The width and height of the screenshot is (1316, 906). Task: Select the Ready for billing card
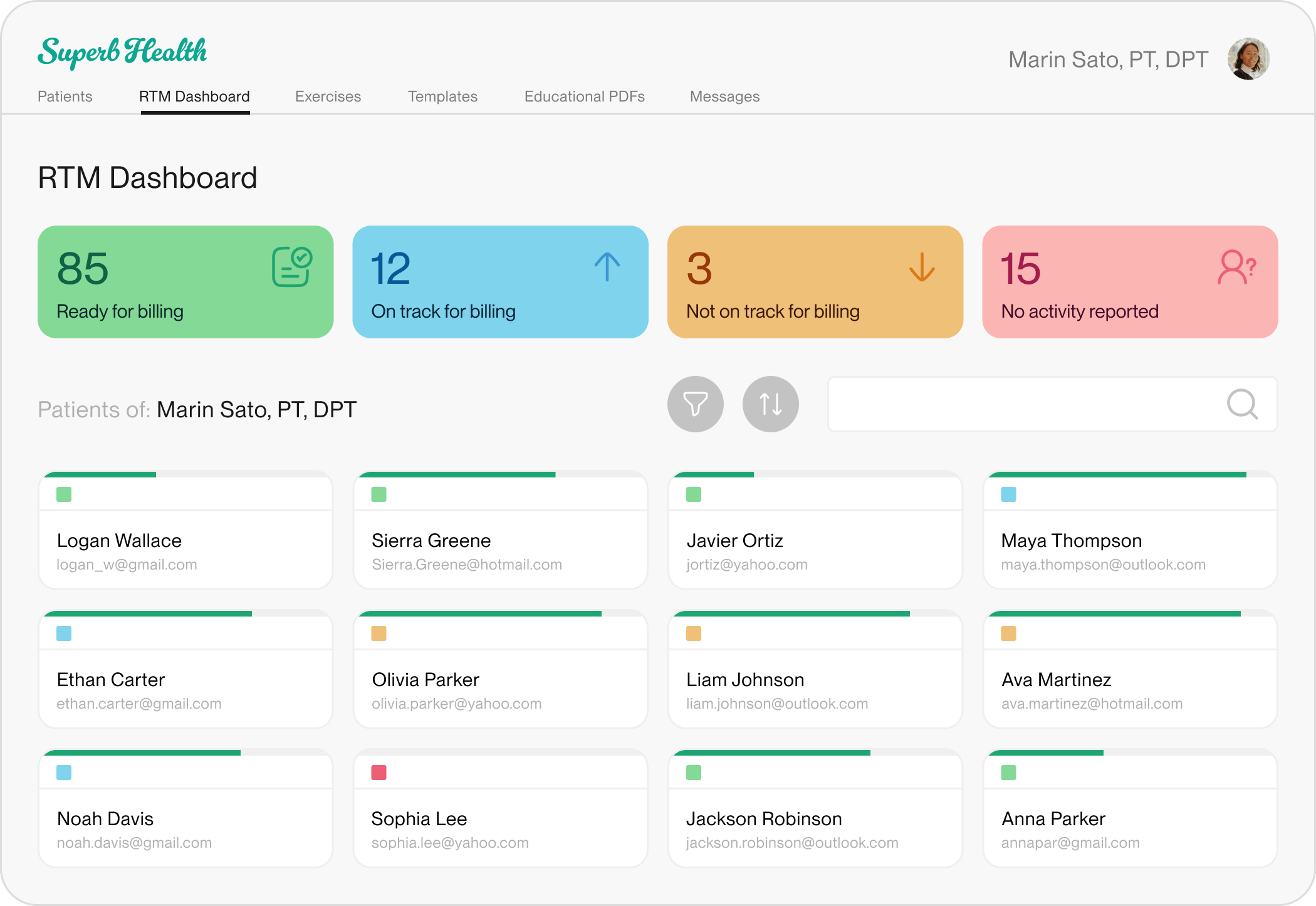click(185, 282)
